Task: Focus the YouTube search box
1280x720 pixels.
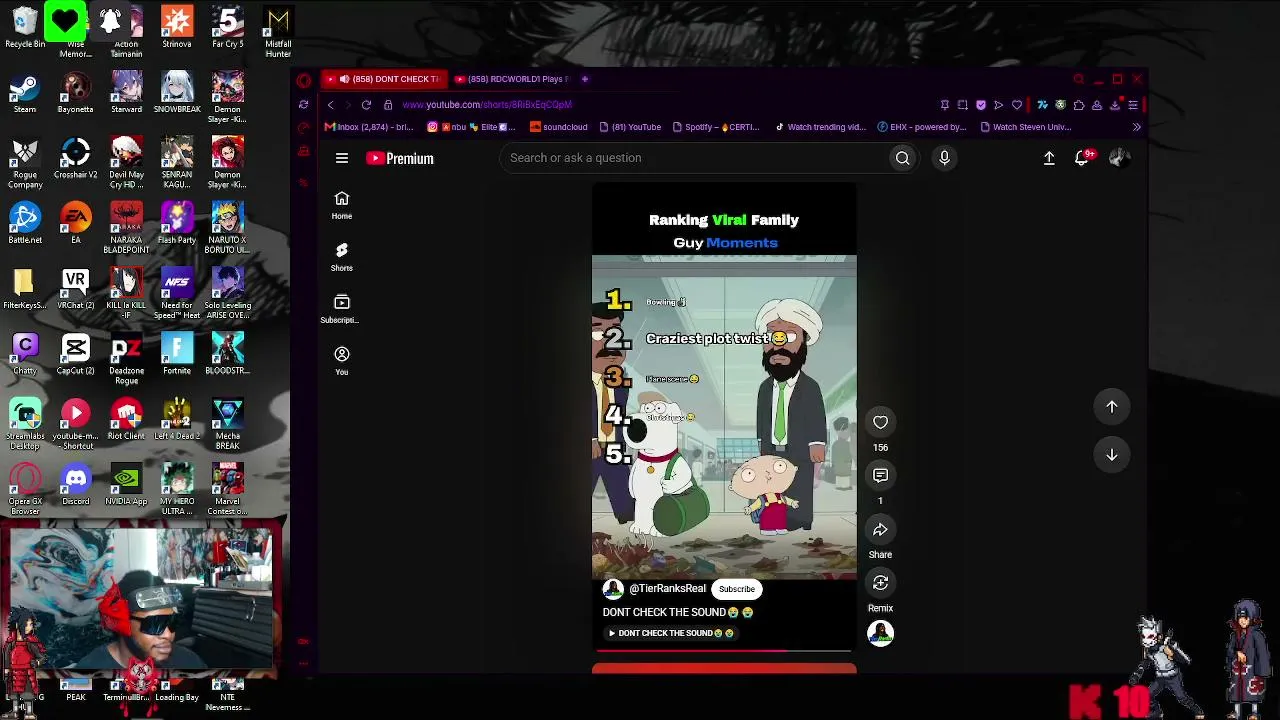Action: coord(695,158)
